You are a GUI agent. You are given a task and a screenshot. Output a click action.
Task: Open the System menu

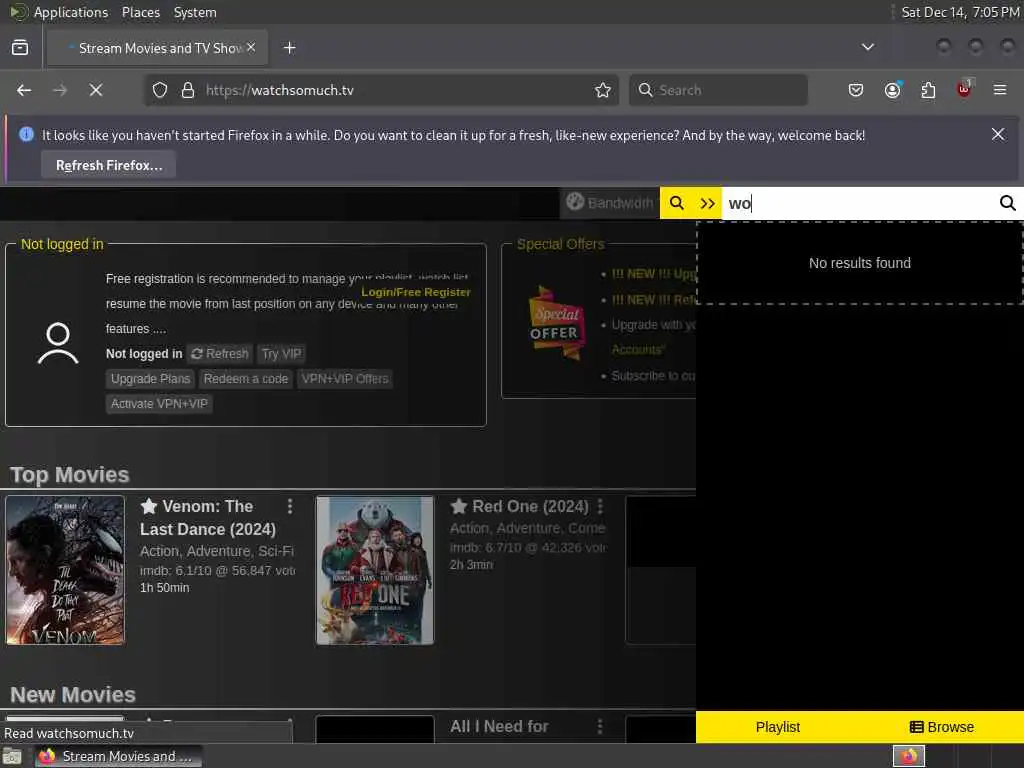[195, 12]
